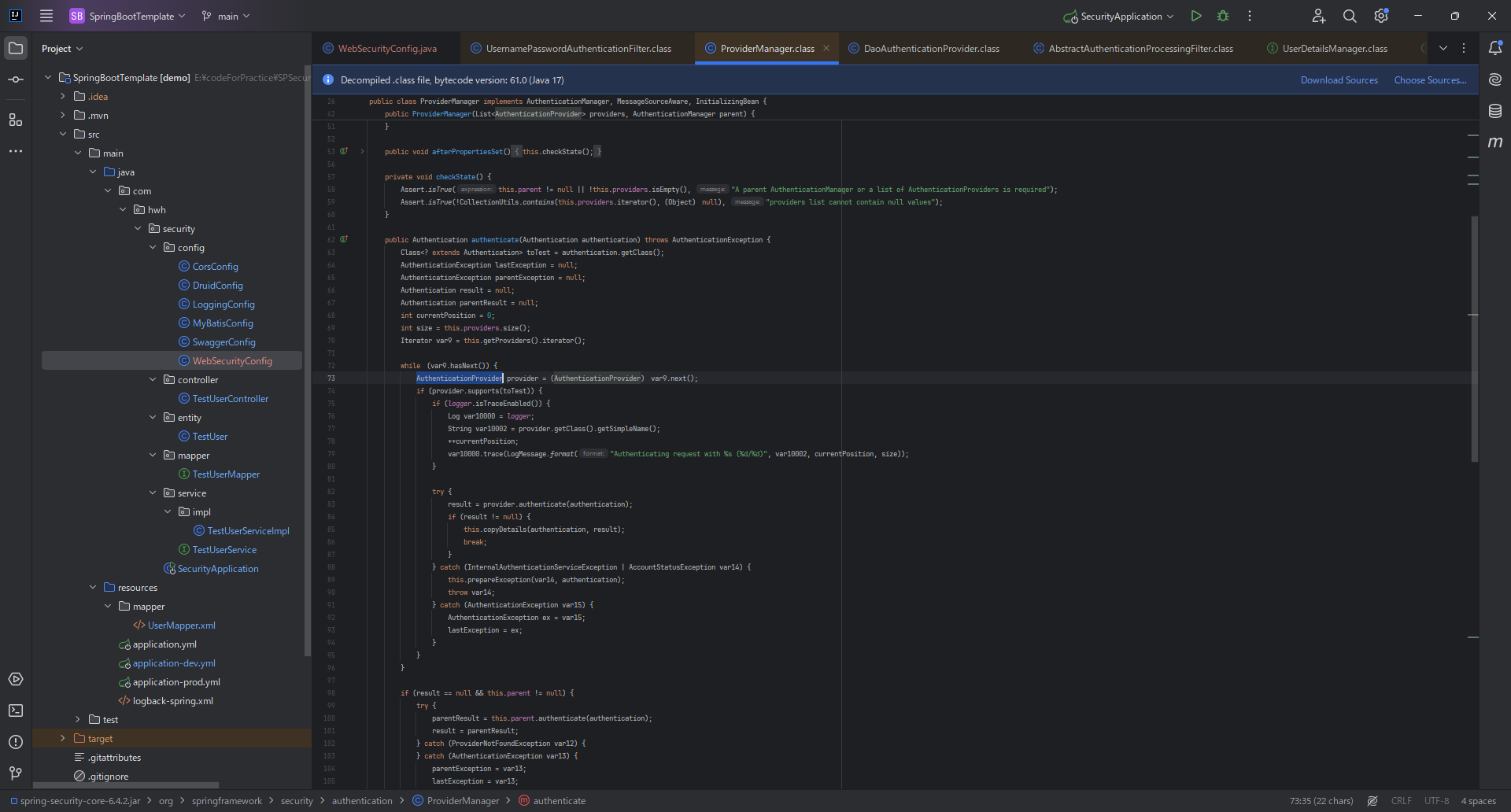Open the Problems tool window
The image size is (1511, 812).
(x=16, y=742)
